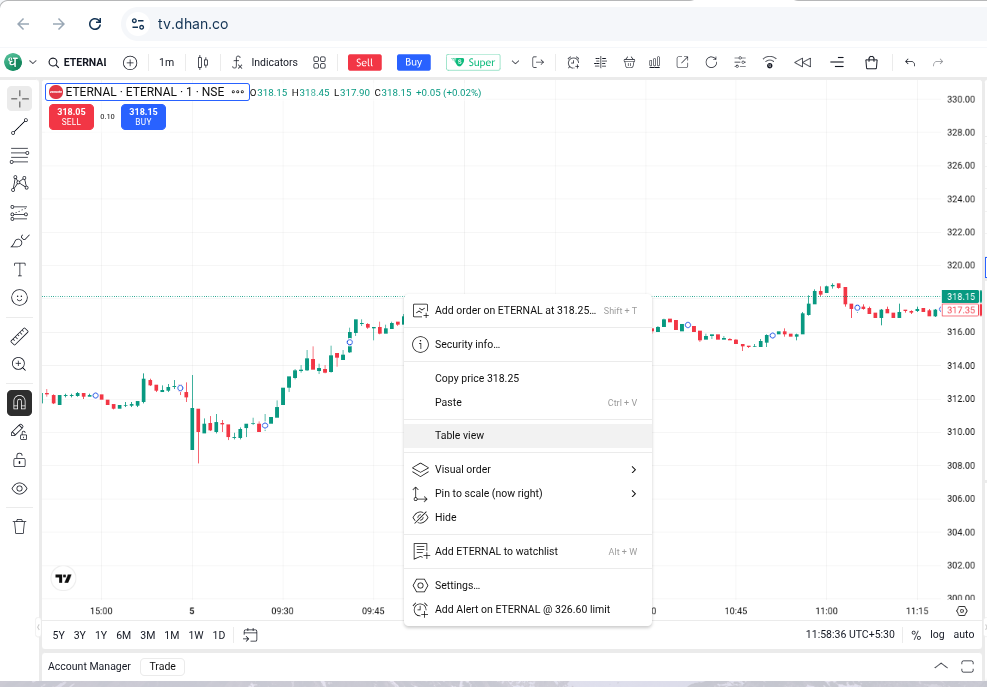Expand the chevron beside the Super button
This screenshot has width=987, height=687.
515,62
